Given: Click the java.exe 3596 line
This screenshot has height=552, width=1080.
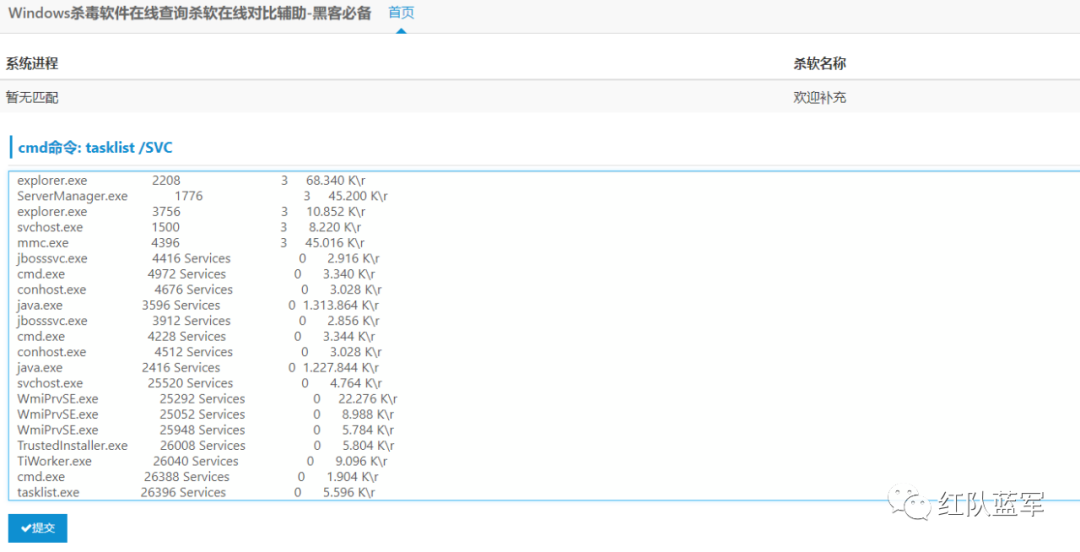Looking at the screenshot, I should (198, 305).
